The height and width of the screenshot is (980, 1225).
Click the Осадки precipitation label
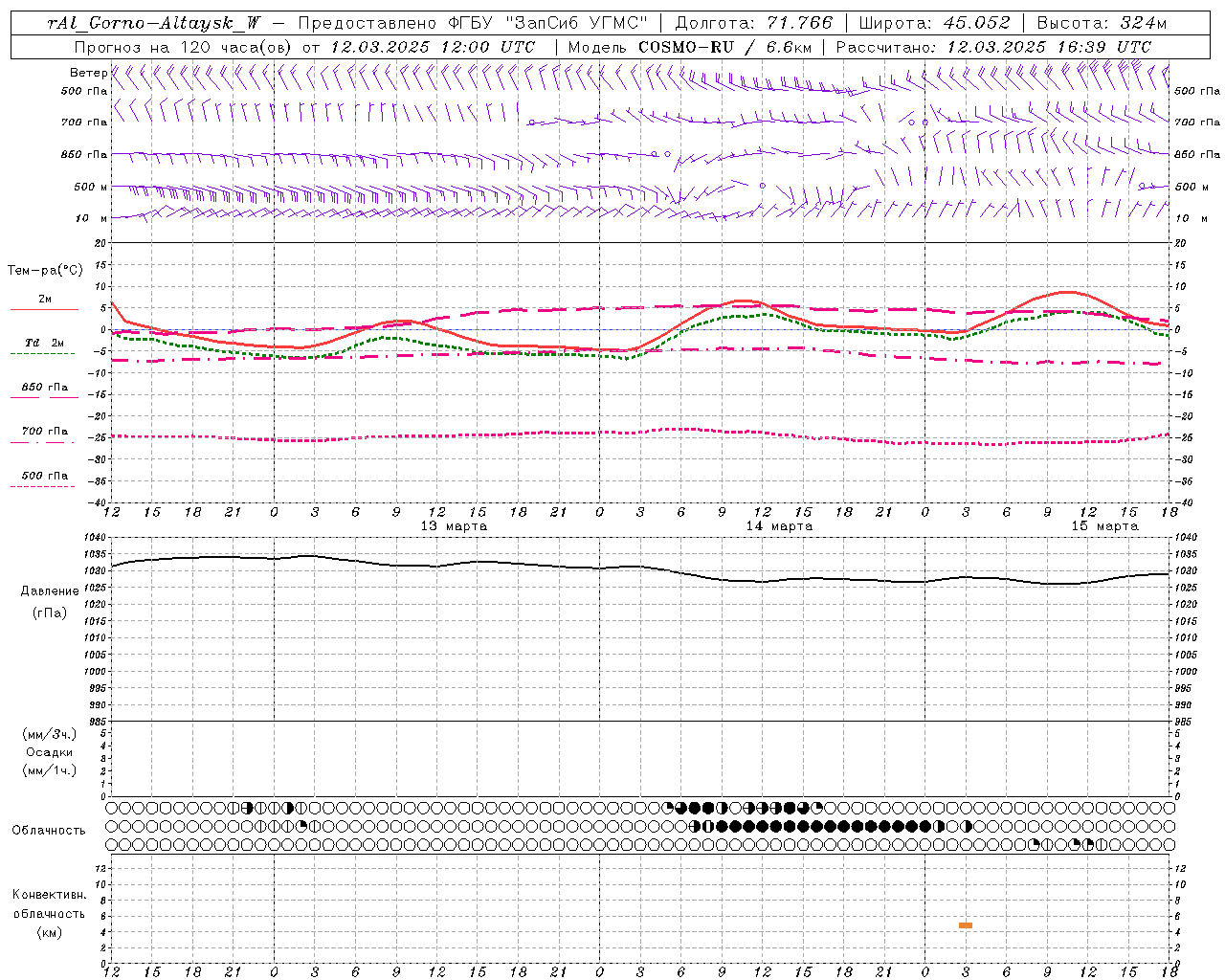50,752
